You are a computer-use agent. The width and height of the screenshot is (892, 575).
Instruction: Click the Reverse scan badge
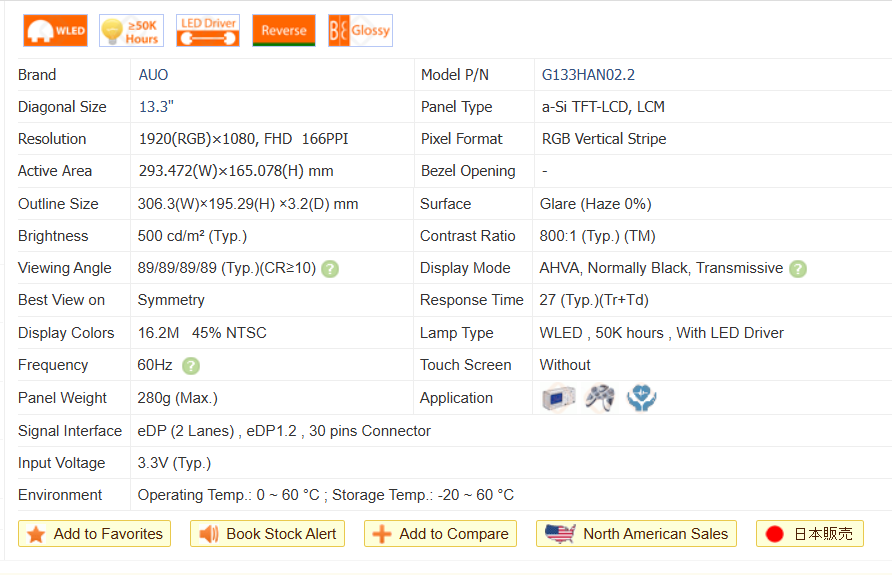pos(284,31)
